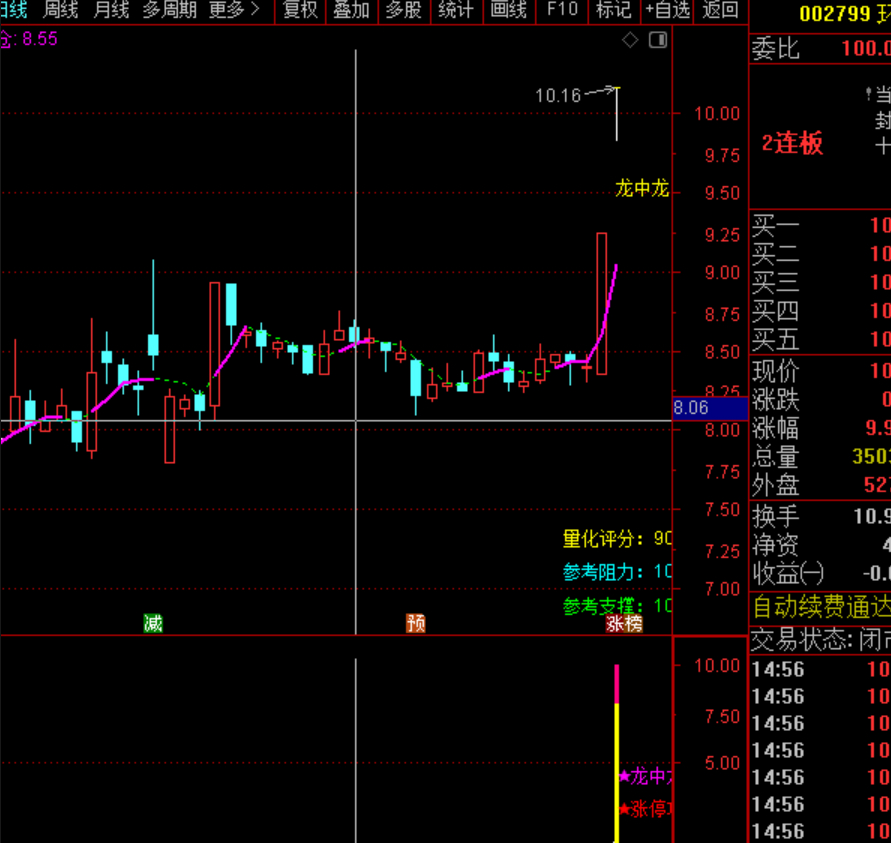
Task: Click the 自动续费通达 notice link
Action: [x=820, y=607]
